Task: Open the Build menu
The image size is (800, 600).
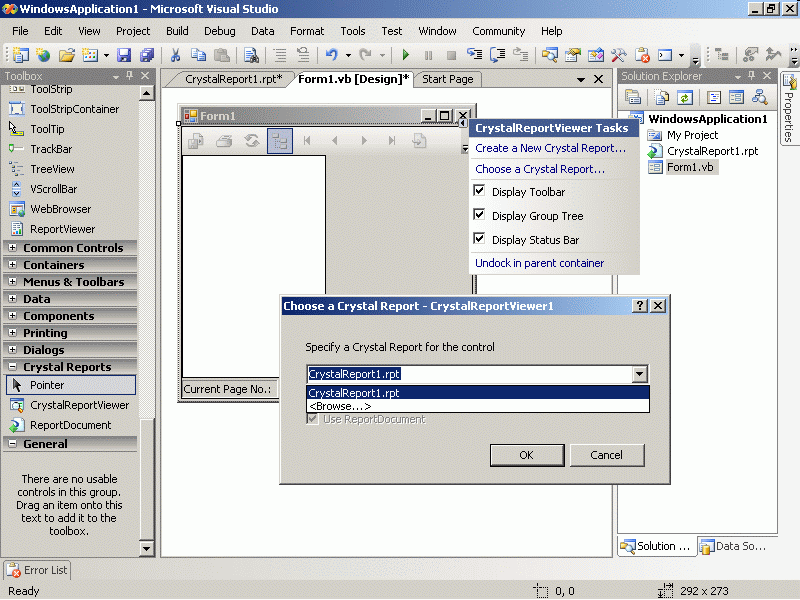Action: [x=177, y=31]
